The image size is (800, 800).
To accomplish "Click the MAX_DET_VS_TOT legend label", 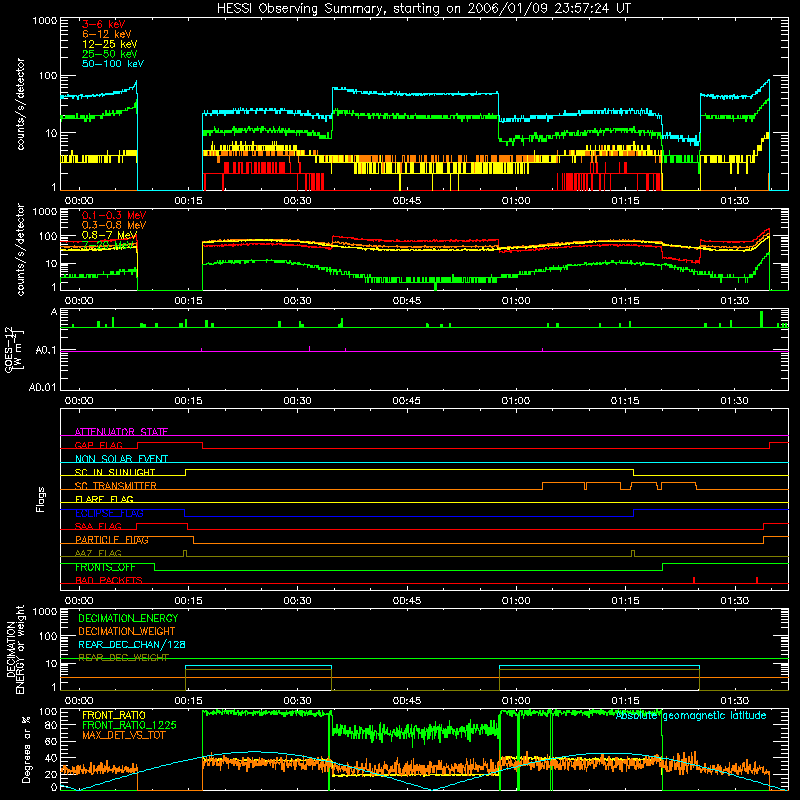I will pos(123,735).
